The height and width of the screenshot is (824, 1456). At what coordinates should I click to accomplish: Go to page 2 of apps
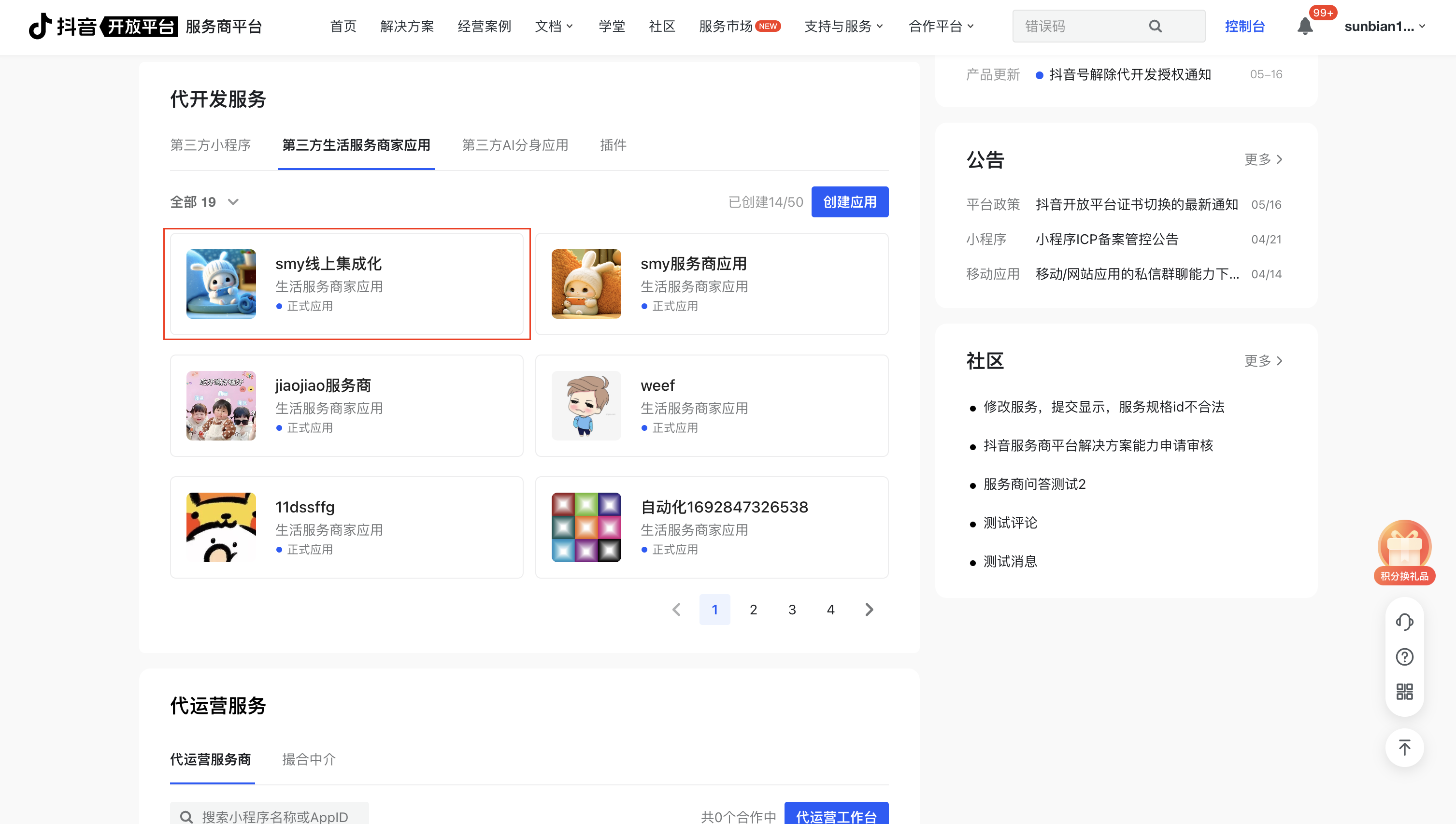[753, 610]
